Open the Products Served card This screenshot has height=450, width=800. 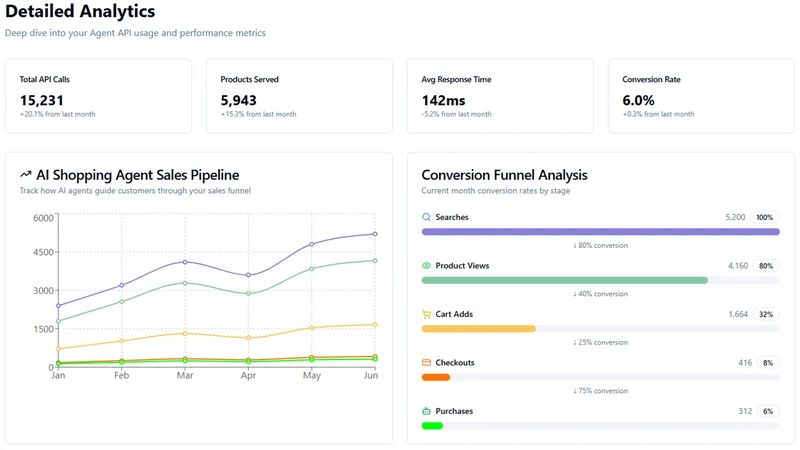tap(299, 96)
